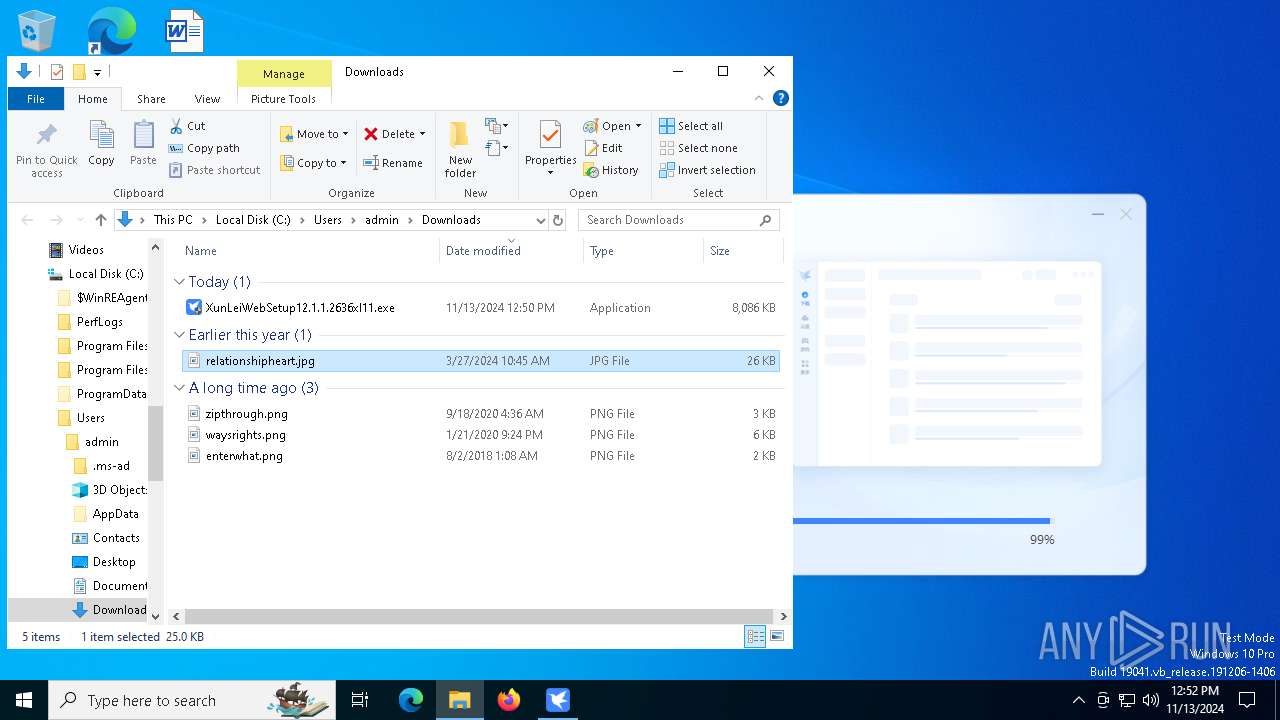This screenshot has width=1280, height=720.
Task: Open Word shortcut on desktop
Action: [x=185, y=31]
